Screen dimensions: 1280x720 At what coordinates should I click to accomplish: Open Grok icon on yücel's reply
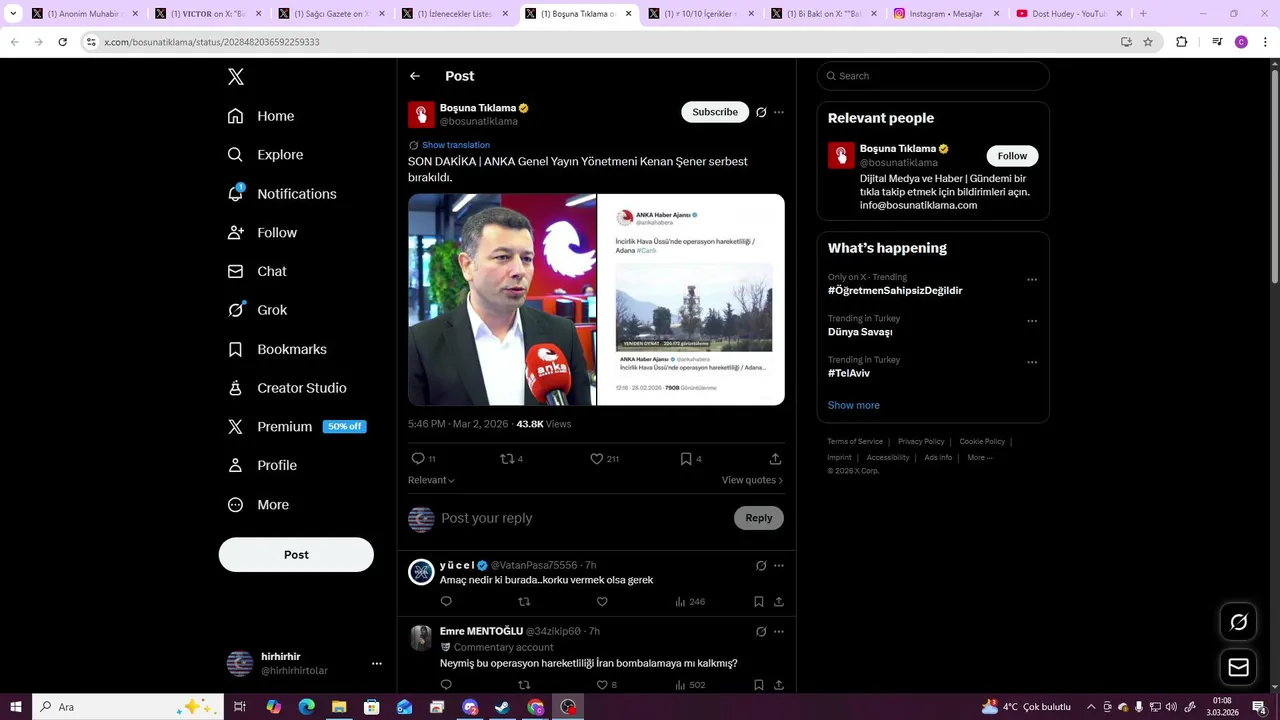[761, 566]
